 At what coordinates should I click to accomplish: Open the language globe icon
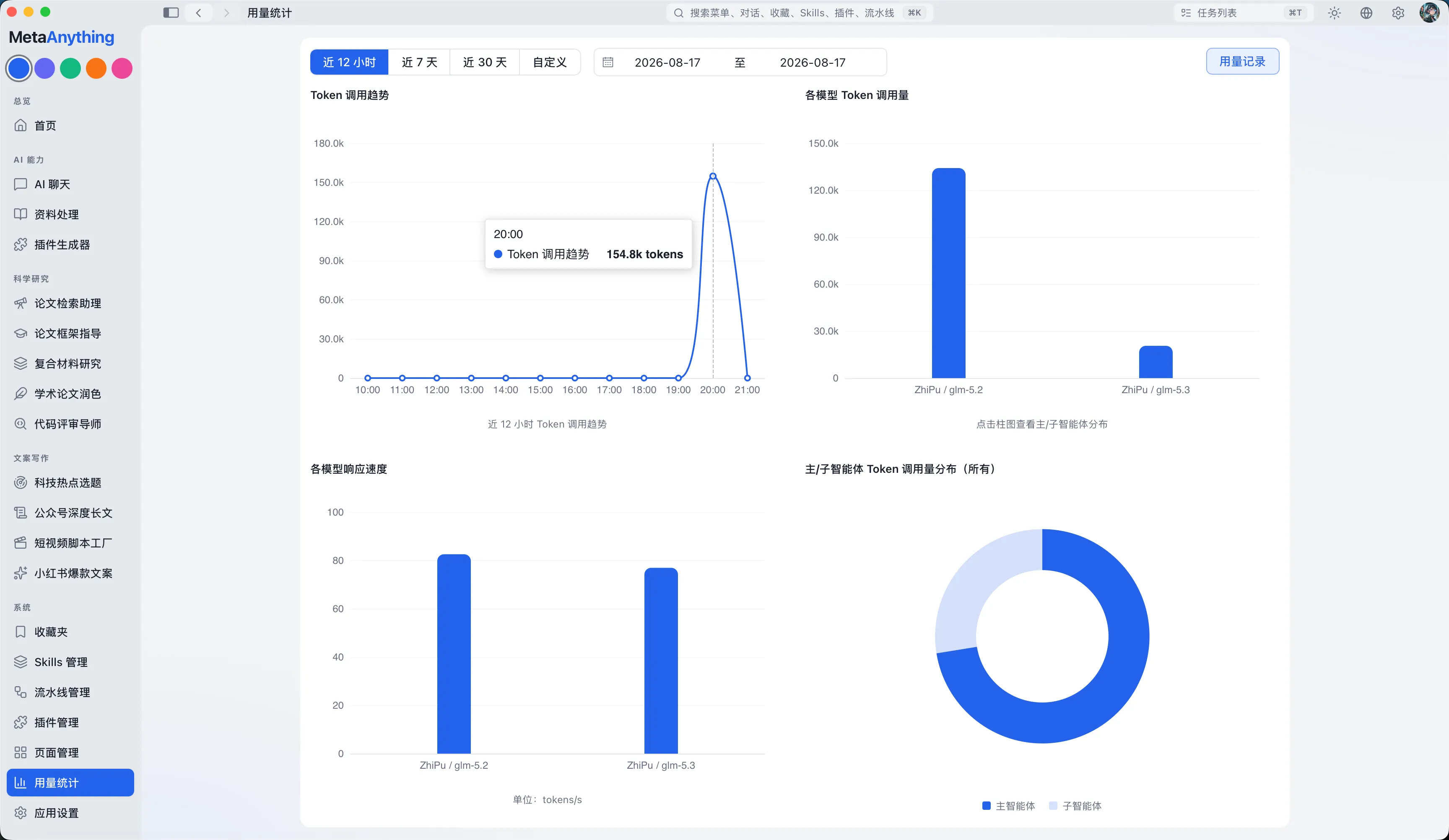click(x=1366, y=13)
